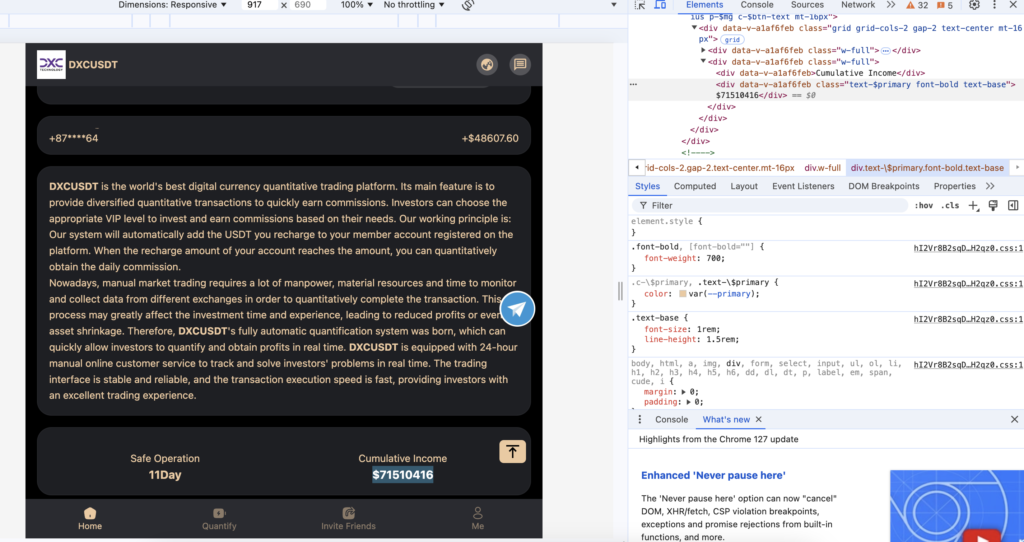1024x542 pixels.
Task: Select the div.w-full breadcrumb
Action: 822,168
